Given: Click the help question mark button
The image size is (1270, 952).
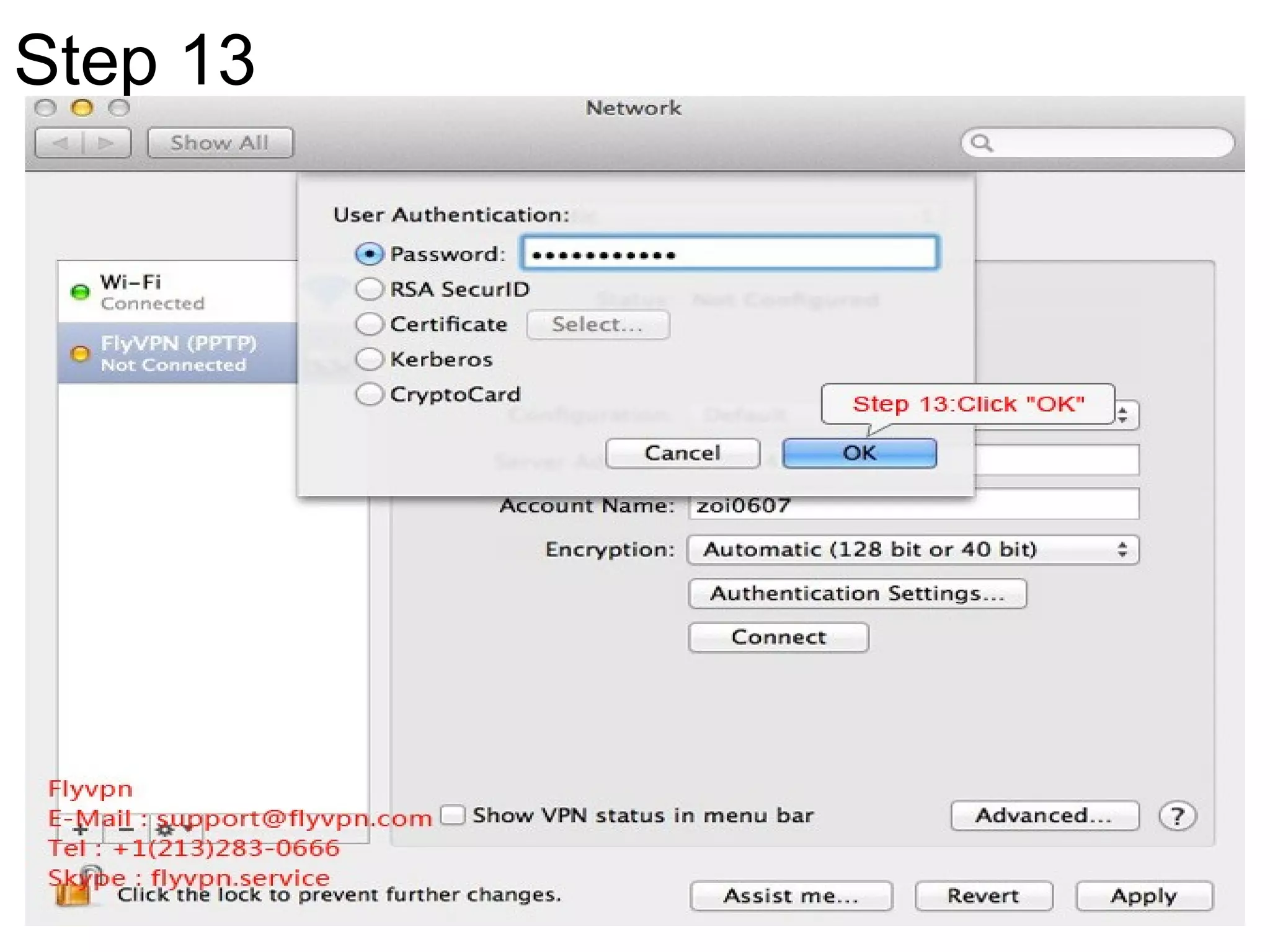Looking at the screenshot, I should 1177,816.
